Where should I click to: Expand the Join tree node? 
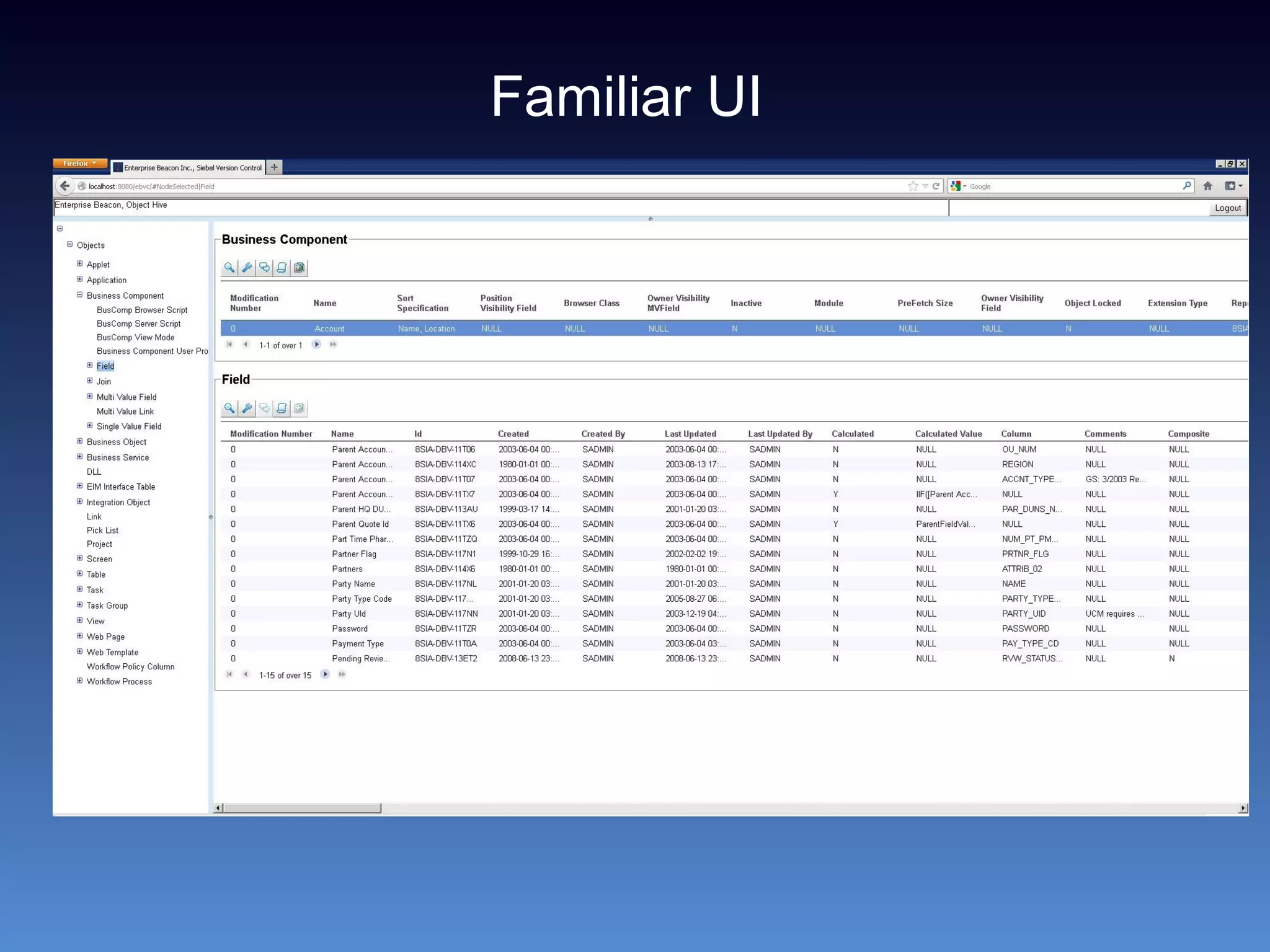(90, 381)
